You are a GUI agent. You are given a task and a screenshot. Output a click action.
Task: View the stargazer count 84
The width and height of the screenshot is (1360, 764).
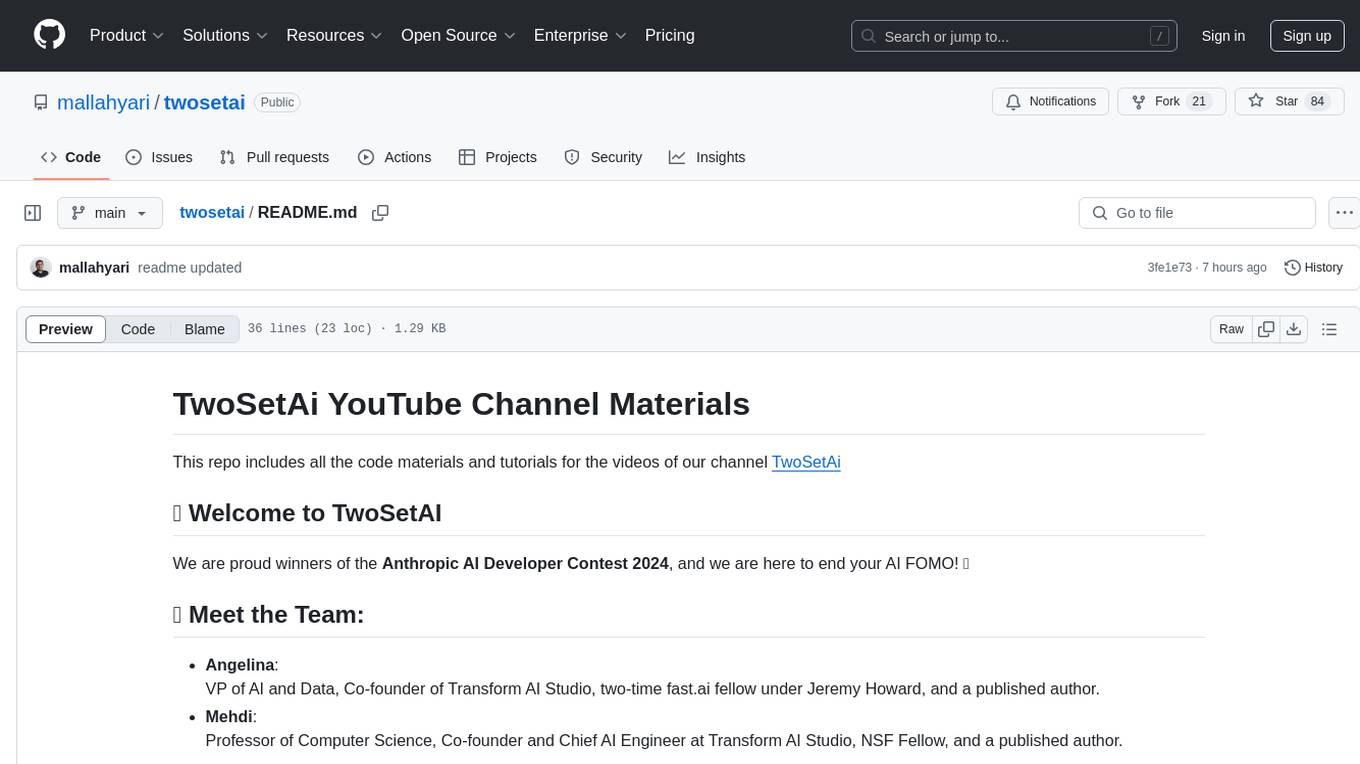pyautogui.click(x=1317, y=101)
